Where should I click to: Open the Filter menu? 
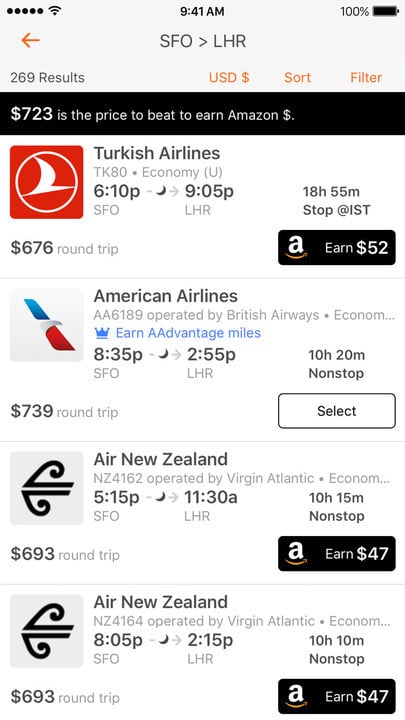coord(366,78)
